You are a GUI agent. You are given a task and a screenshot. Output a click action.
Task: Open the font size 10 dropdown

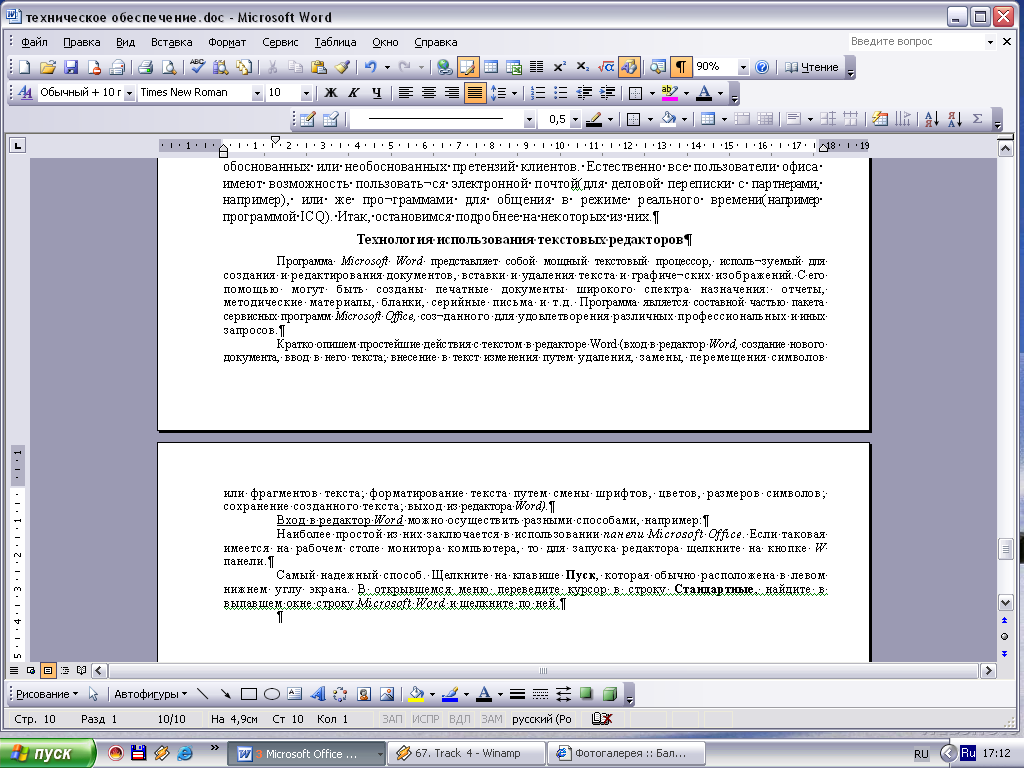pyautogui.click(x=306, y=93)
